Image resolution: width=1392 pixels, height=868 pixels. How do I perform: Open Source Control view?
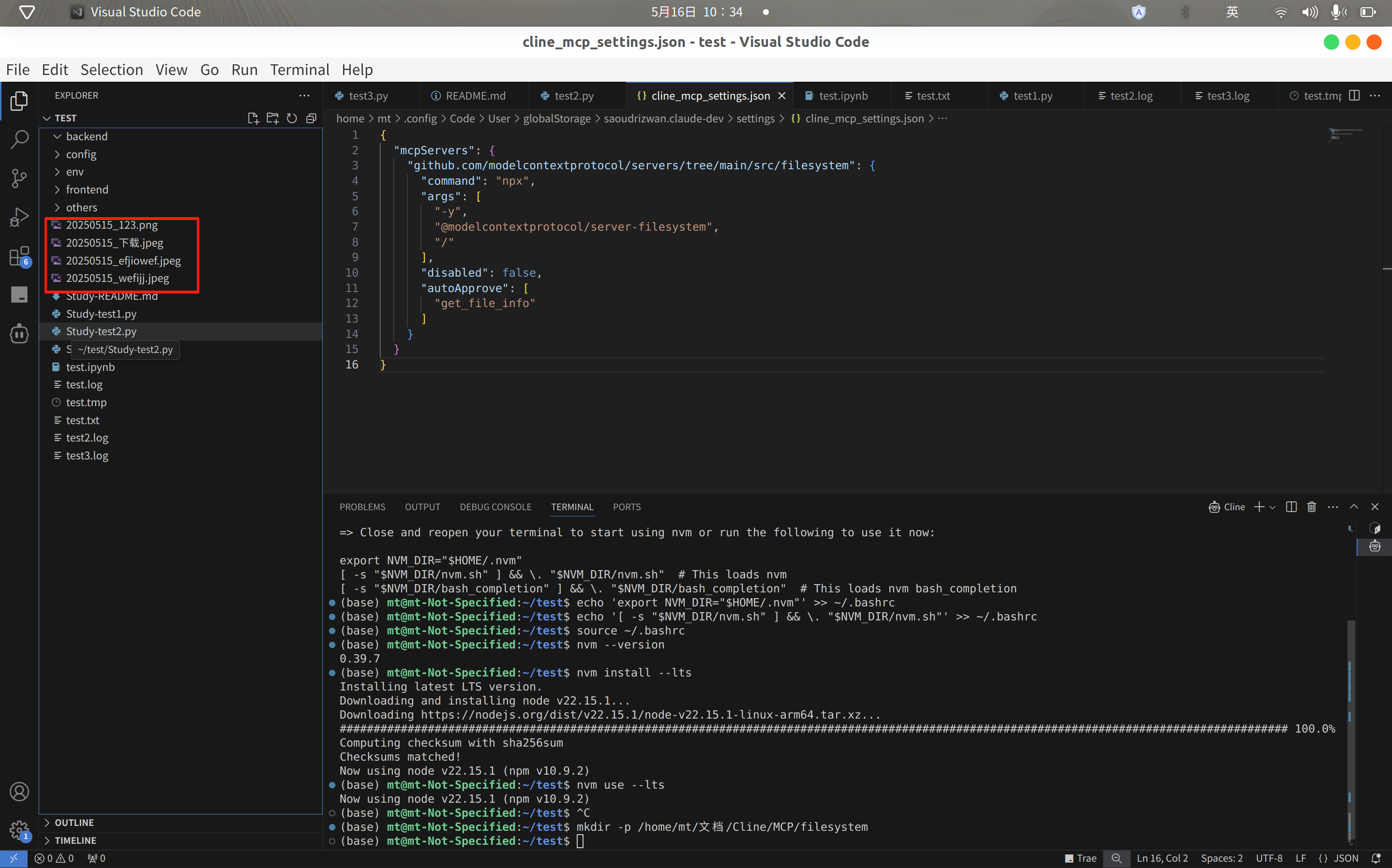tap(19, 178)
